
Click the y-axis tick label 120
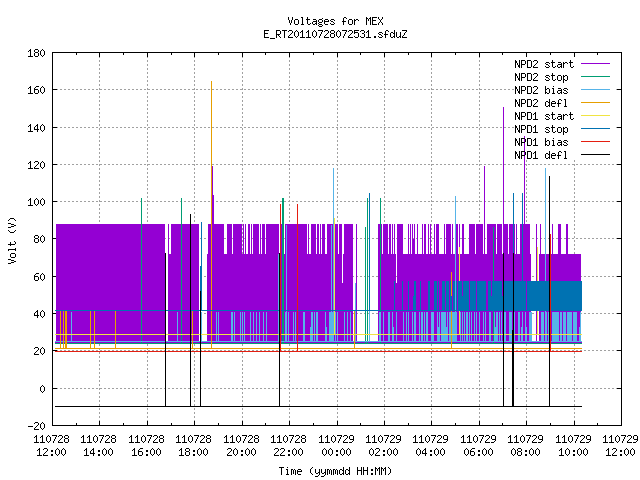click(36, 165)
